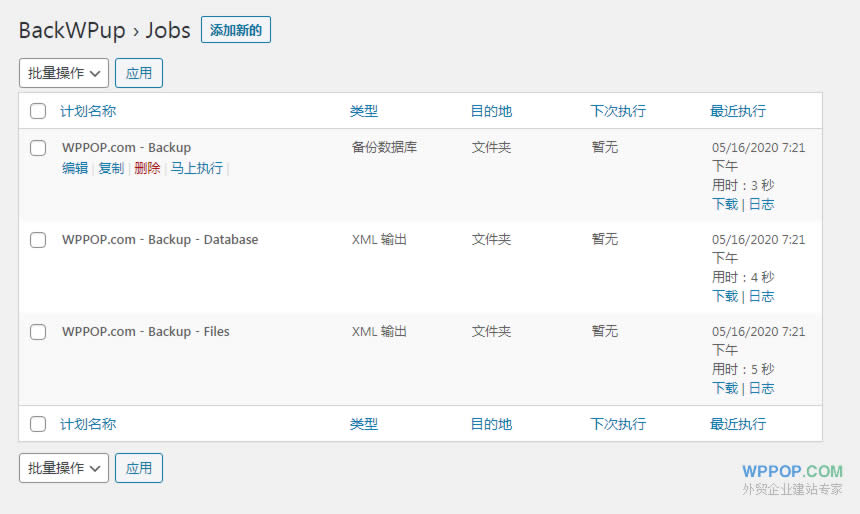
Task: Toggle the select-all checkbox in footer
Action: click(38, 424)
